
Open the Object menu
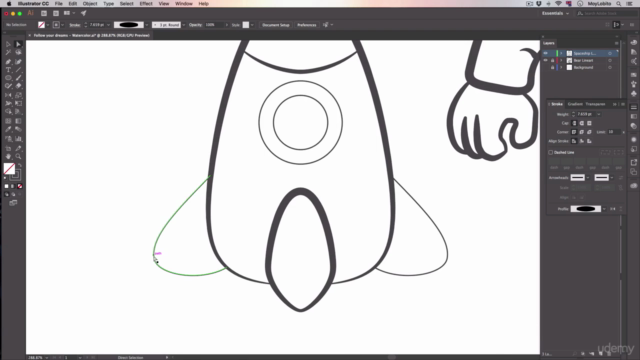90,4
